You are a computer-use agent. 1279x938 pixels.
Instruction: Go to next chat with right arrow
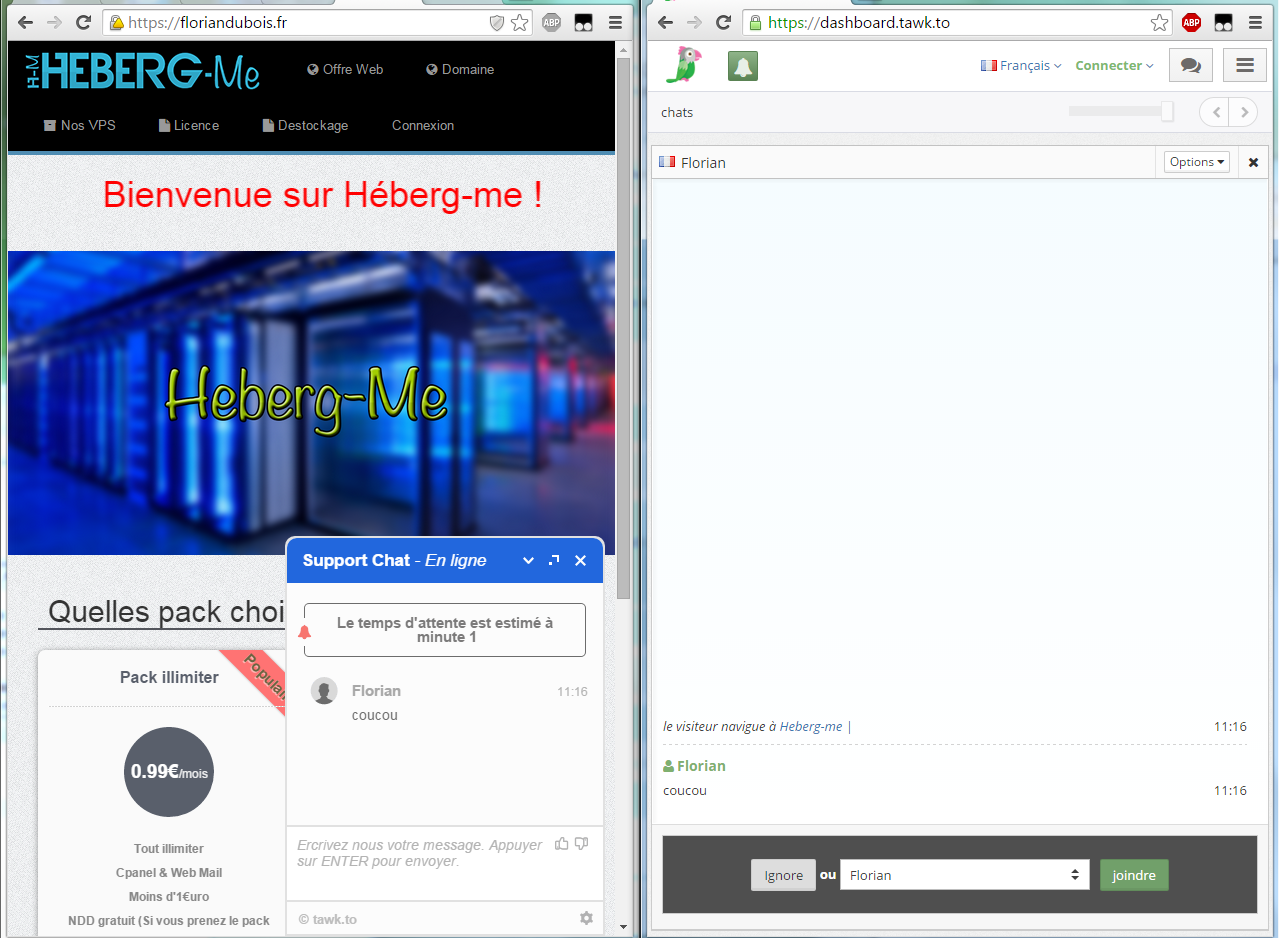coord(1243,112)
